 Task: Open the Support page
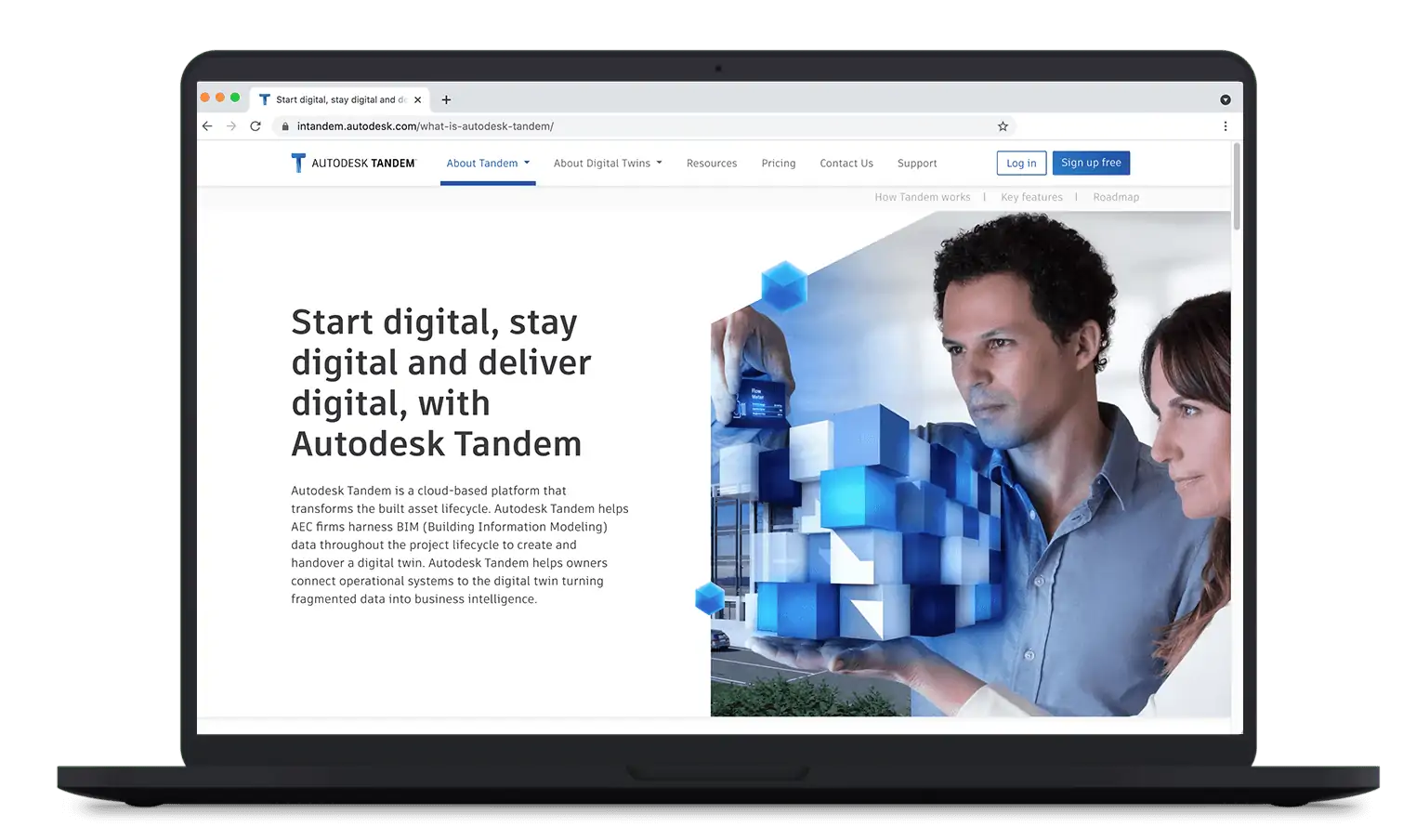coord(917,163)
